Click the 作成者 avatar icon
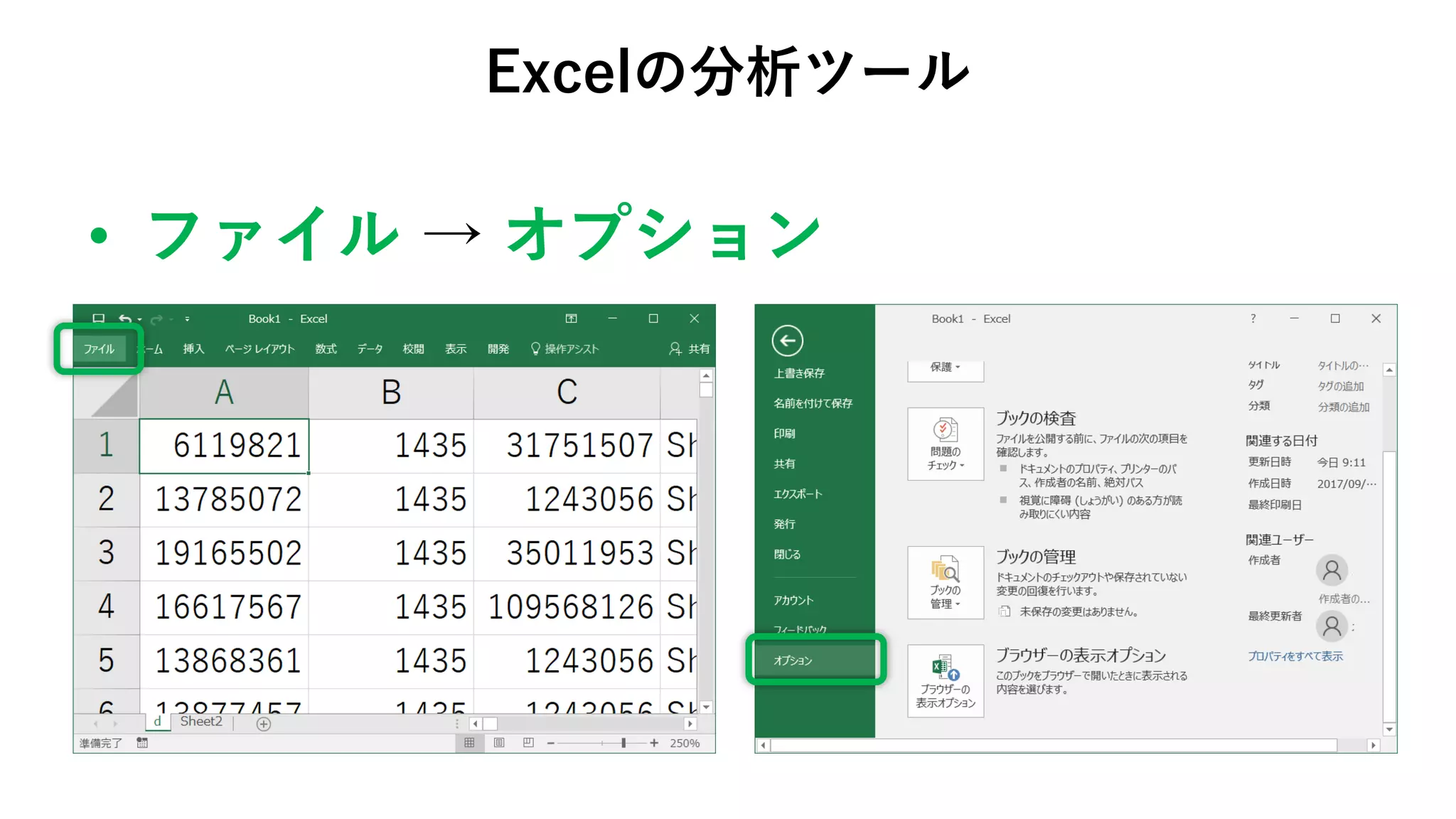The image size is (1456, 819). pyautogui.click(x=1332, y=571)
